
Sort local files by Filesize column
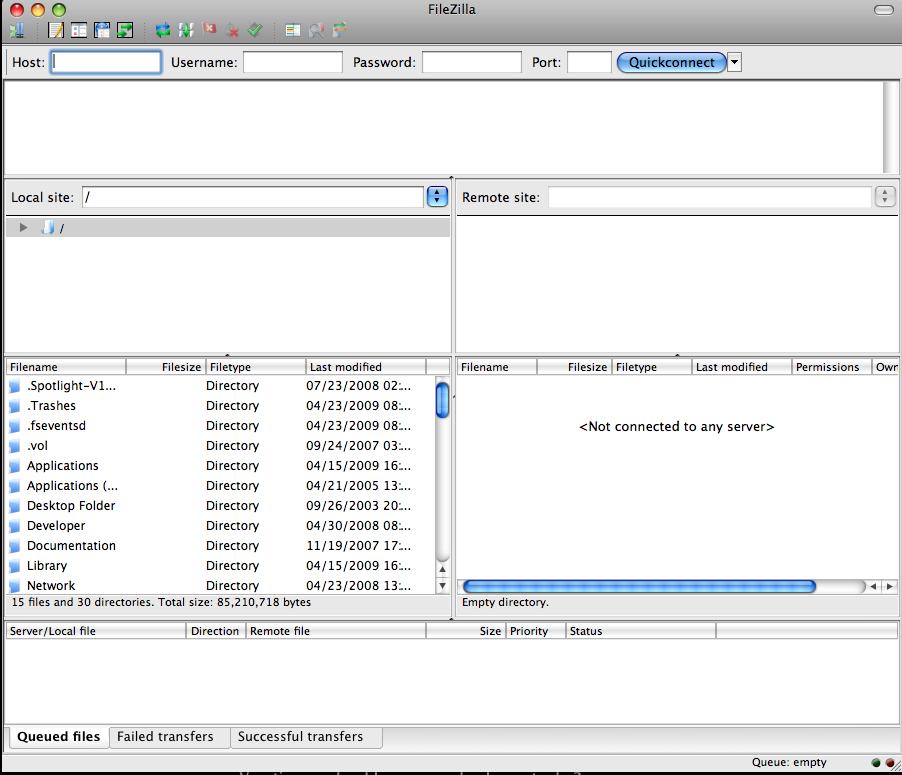[166, 366]
